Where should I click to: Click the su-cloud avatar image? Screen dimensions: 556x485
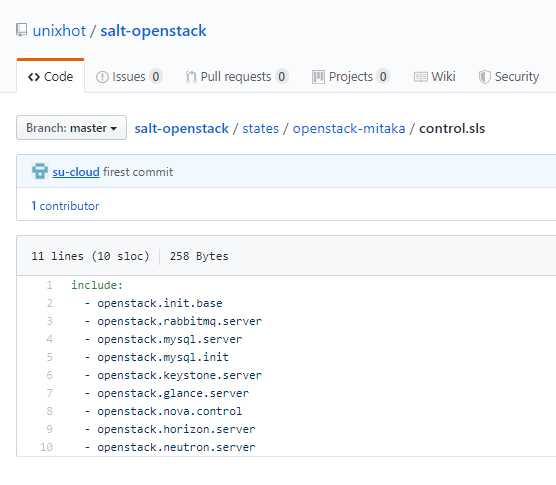40,171
